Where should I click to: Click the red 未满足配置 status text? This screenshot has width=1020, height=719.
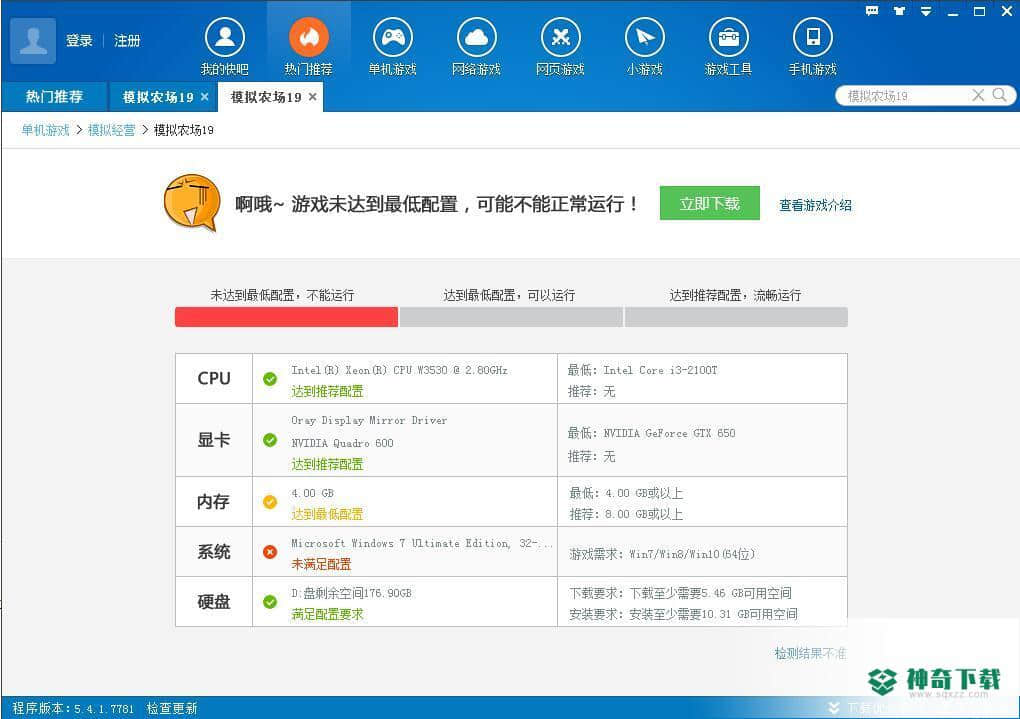coord(321,564)
